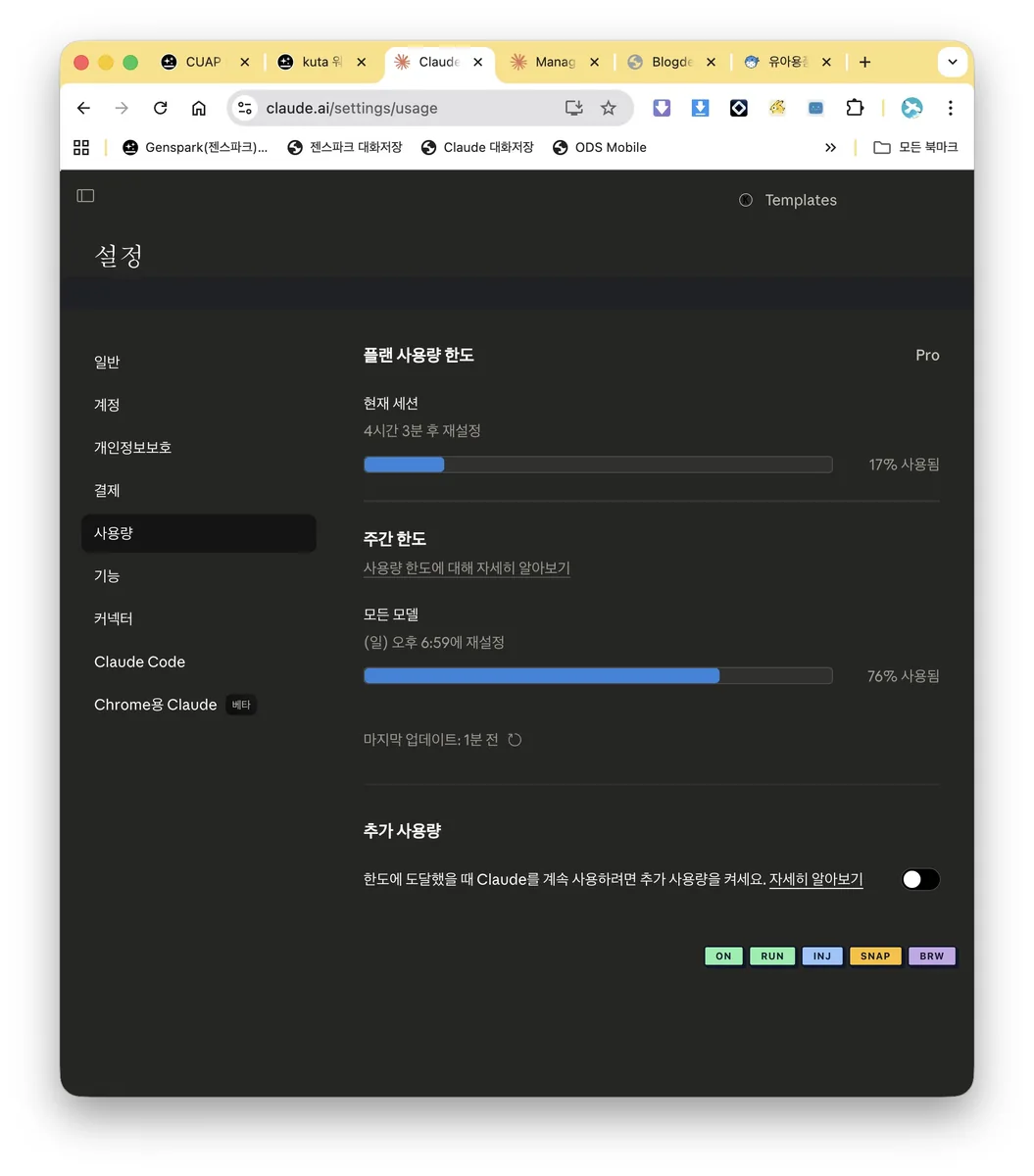
Task: Open the Extensions puzzle piece menu
Action: 855,108
